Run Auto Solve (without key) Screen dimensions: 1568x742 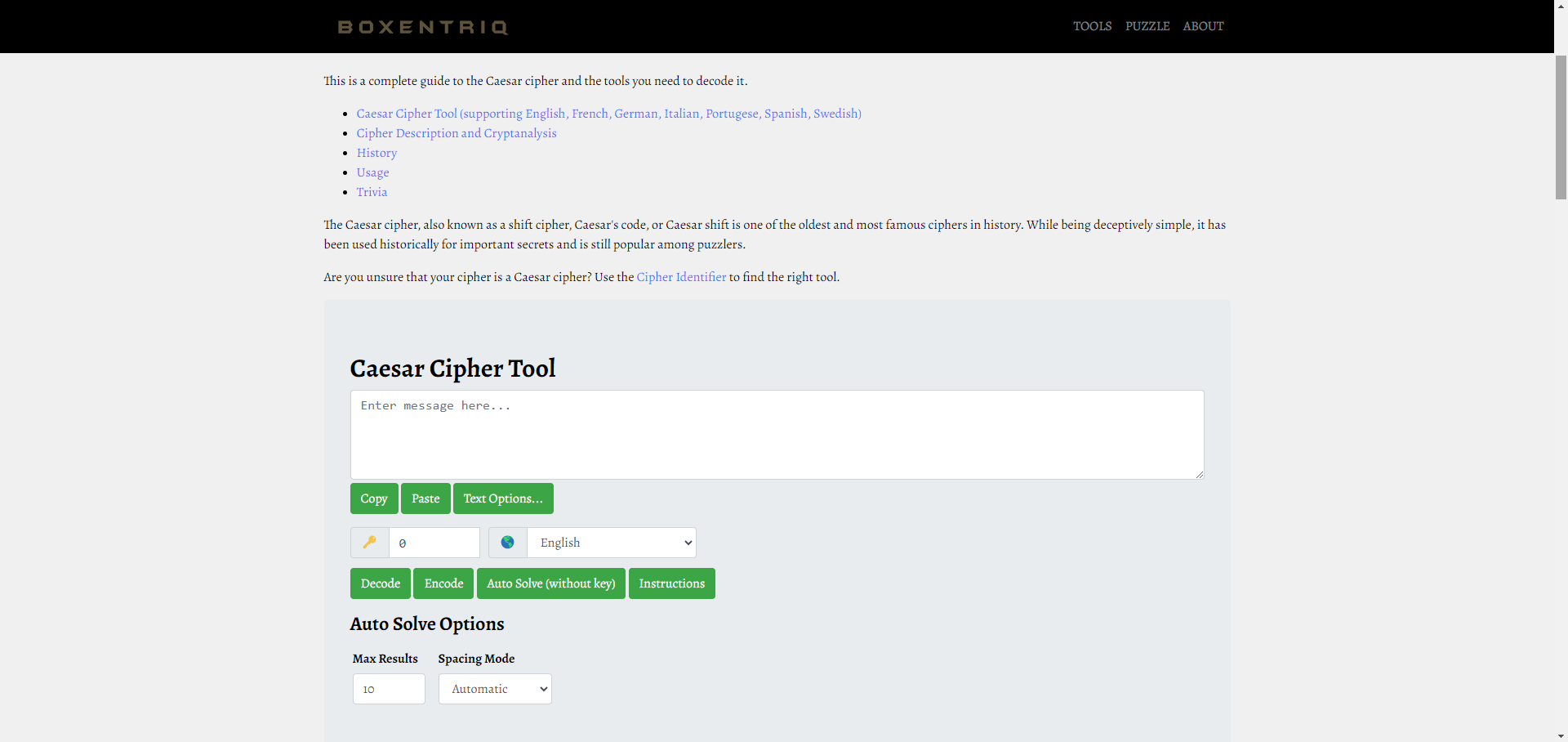click(x=550, y=583)
